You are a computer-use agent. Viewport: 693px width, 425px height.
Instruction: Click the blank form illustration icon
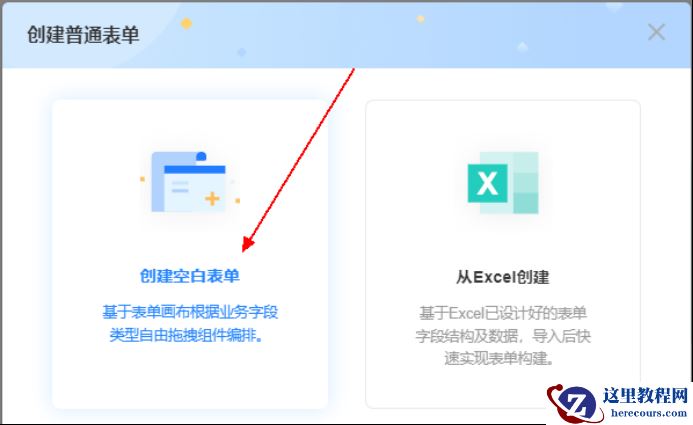click(190, 182)
